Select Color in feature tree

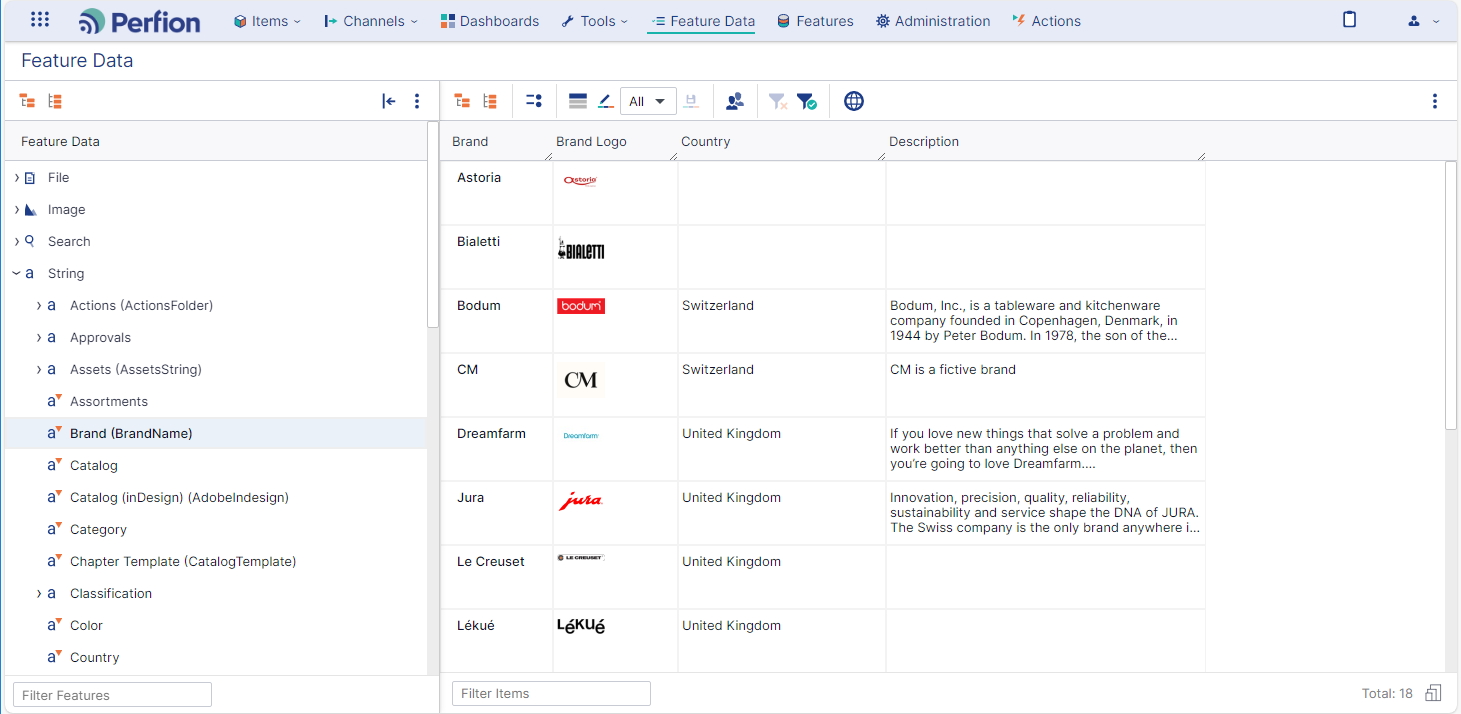click(86, 625)
